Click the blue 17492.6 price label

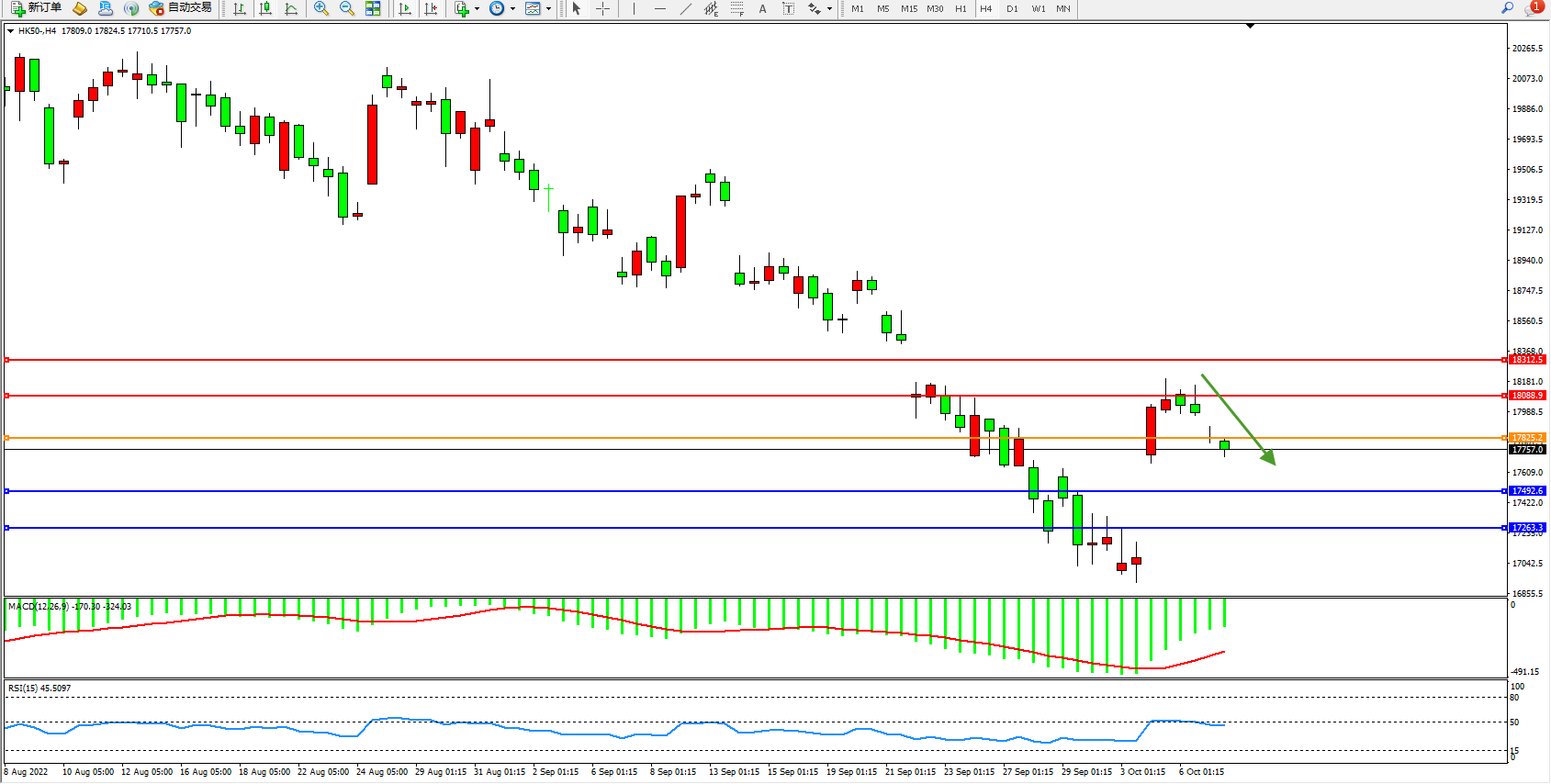(1527, 491)
